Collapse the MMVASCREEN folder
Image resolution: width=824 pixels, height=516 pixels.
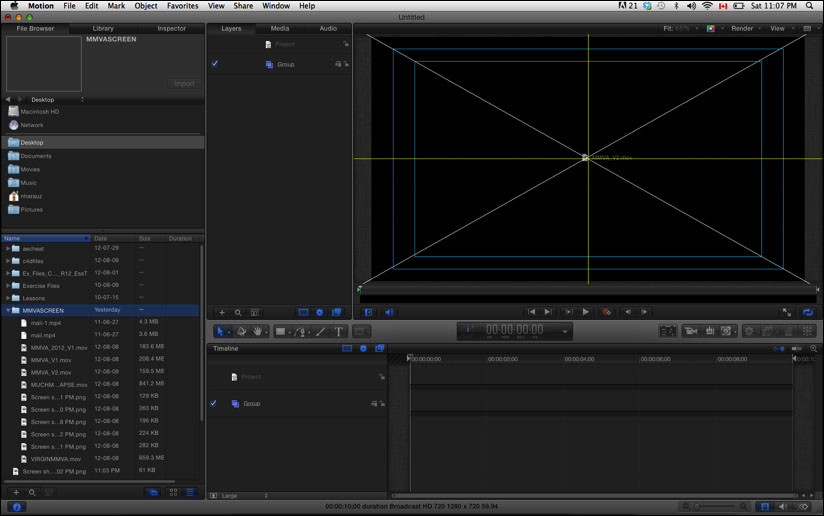[8, 310]
